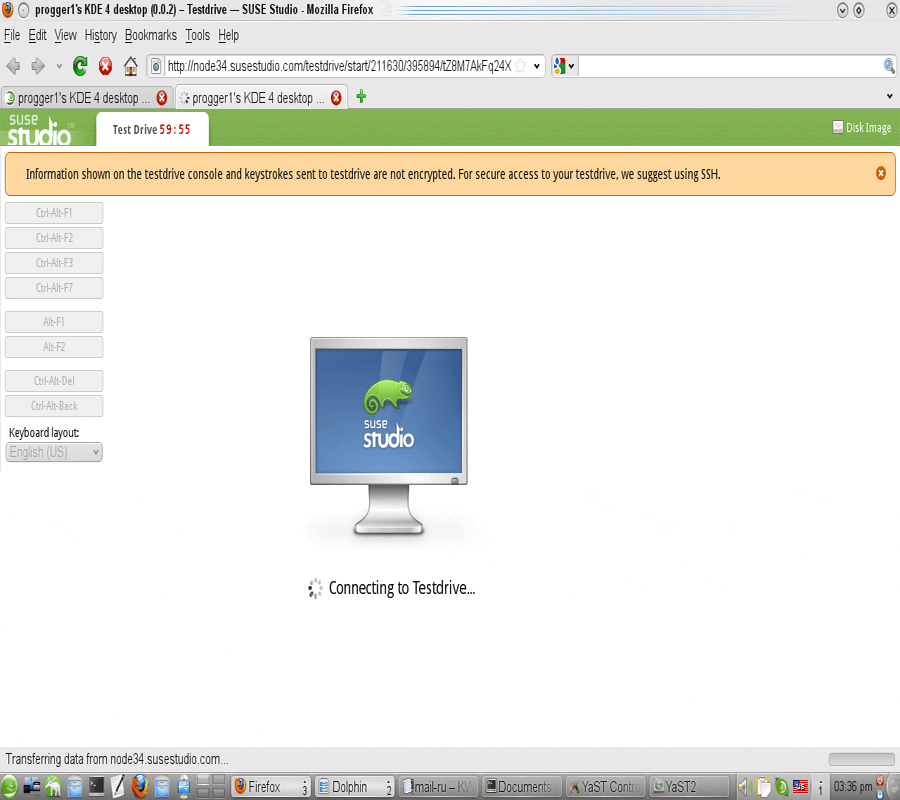900x800 pixels.
Task: Click the search magnifier icon
Action: click(x=889, y=66)
